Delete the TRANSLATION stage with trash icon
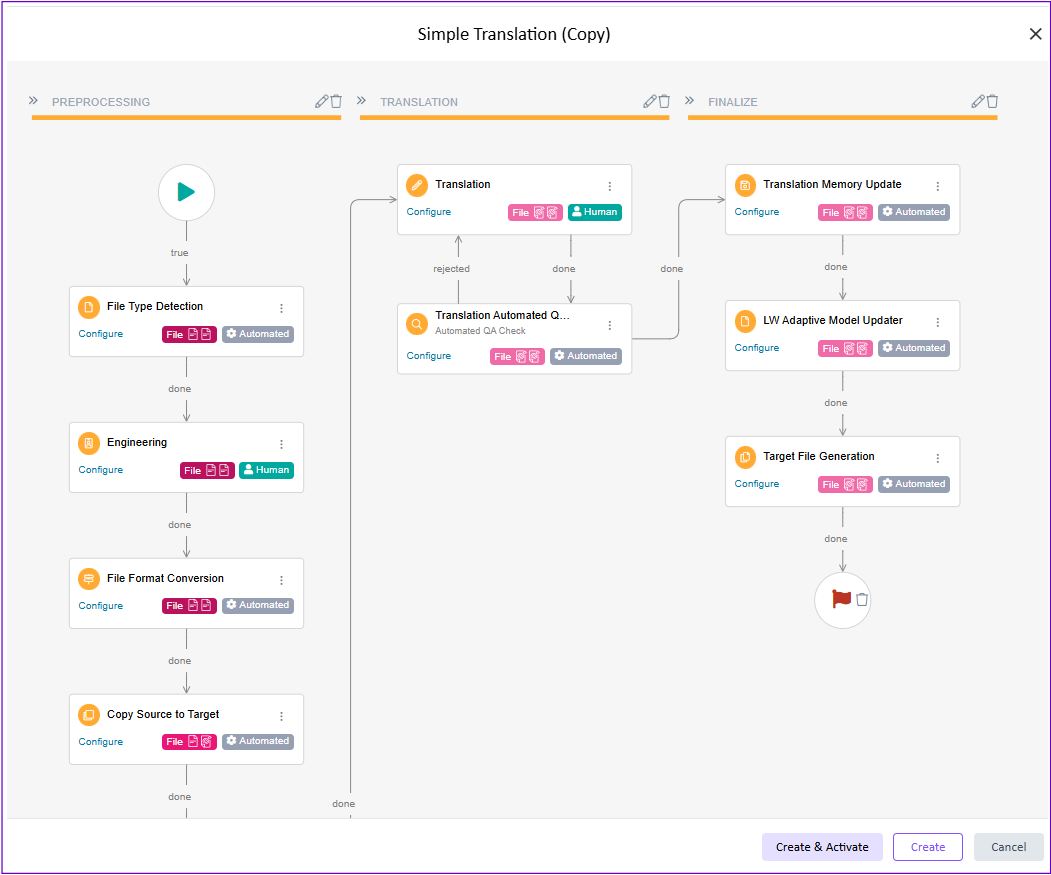Screen dimensions: 1051x875 (x=664, y=101)
